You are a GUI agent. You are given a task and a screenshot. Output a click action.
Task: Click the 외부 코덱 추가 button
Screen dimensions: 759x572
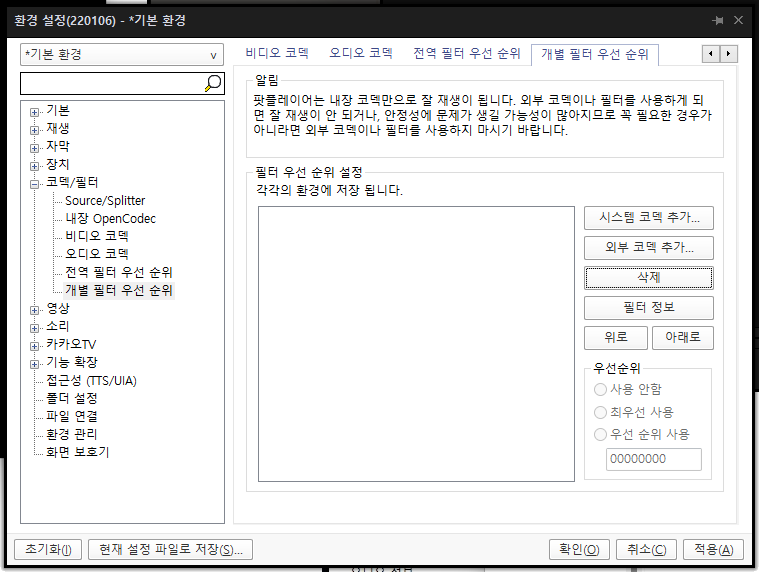pos(649,248)
